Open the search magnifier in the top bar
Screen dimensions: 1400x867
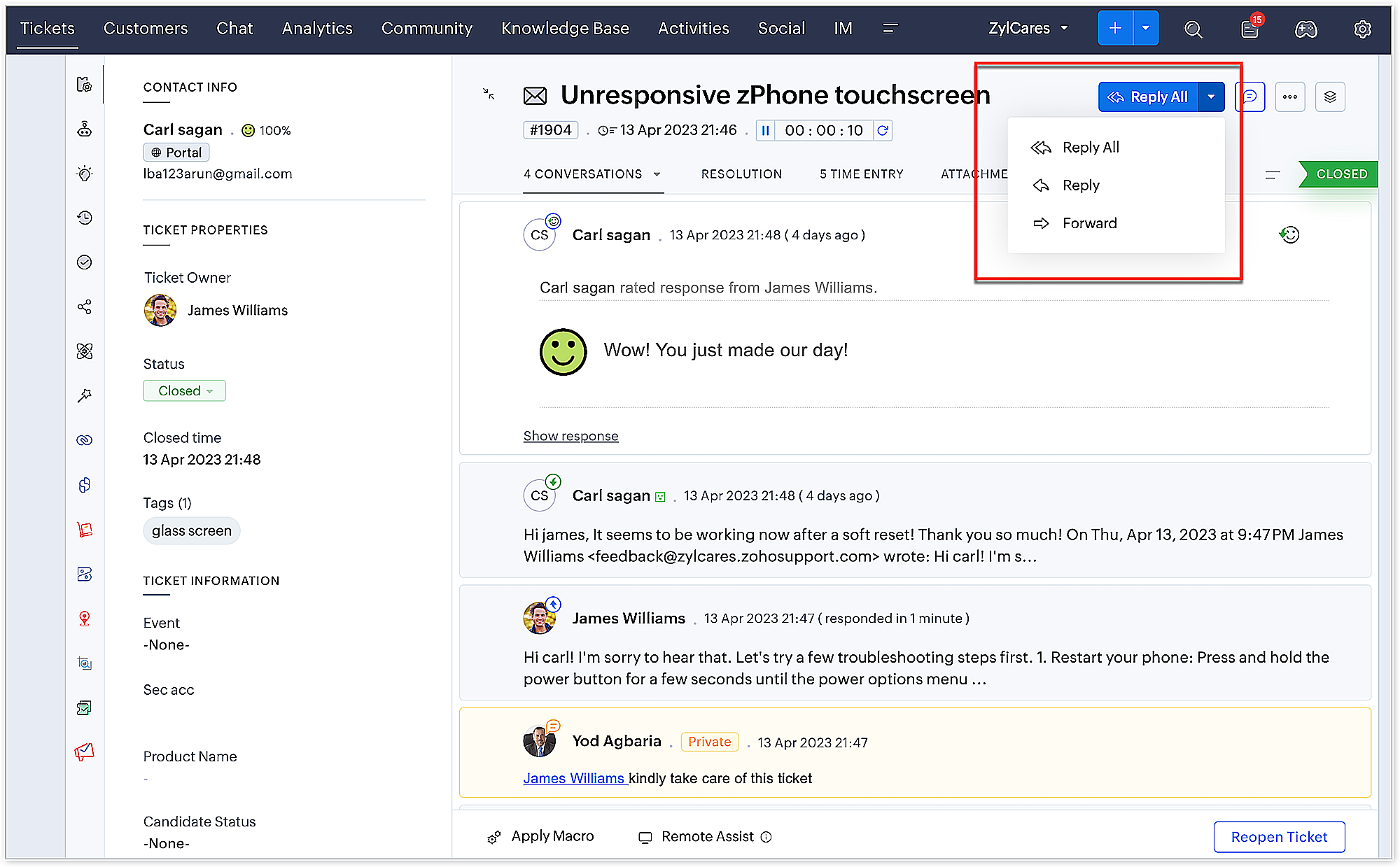click(x=1193, y=29)
